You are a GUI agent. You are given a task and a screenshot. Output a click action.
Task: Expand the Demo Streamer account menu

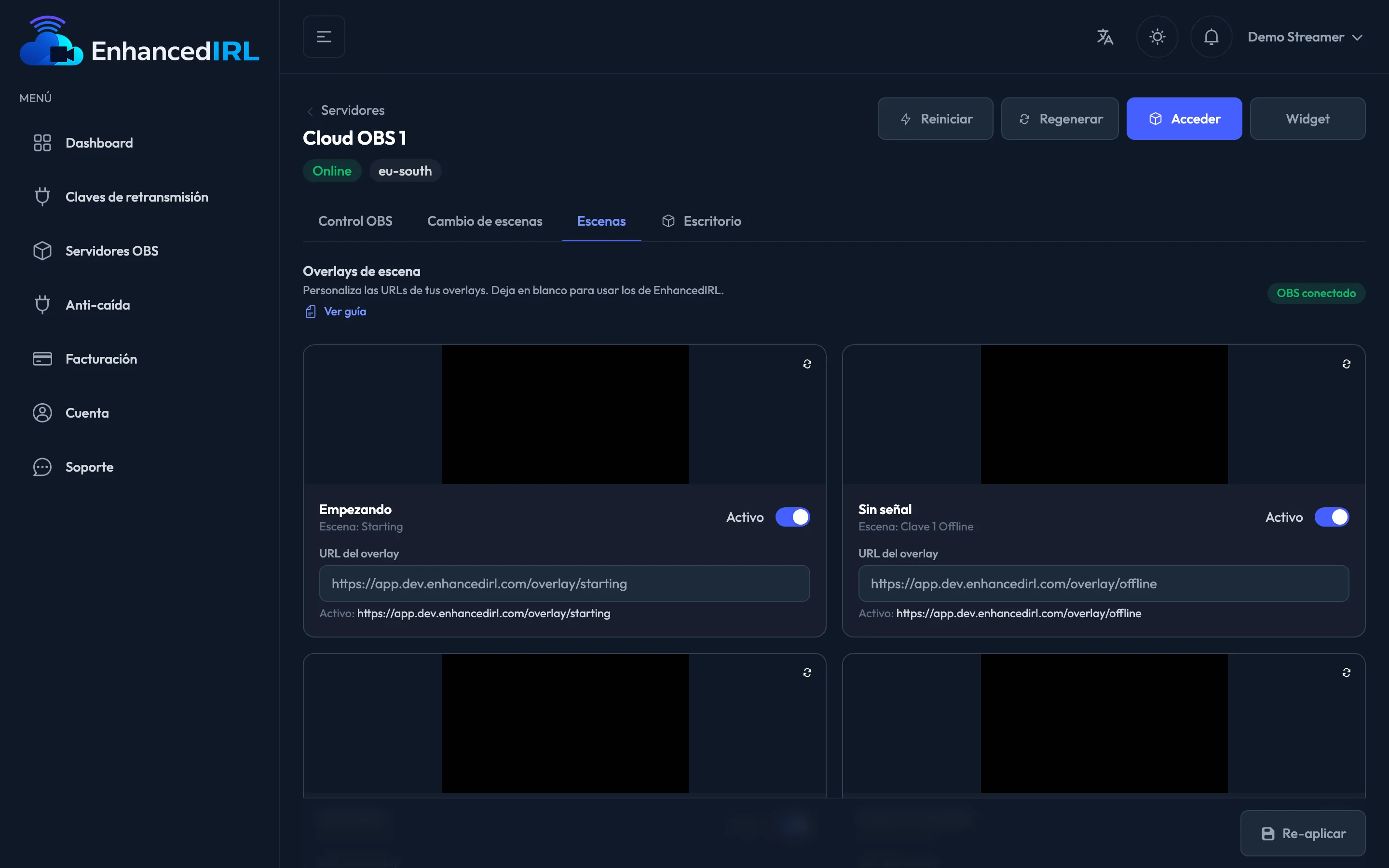(x=1305, y=37)
